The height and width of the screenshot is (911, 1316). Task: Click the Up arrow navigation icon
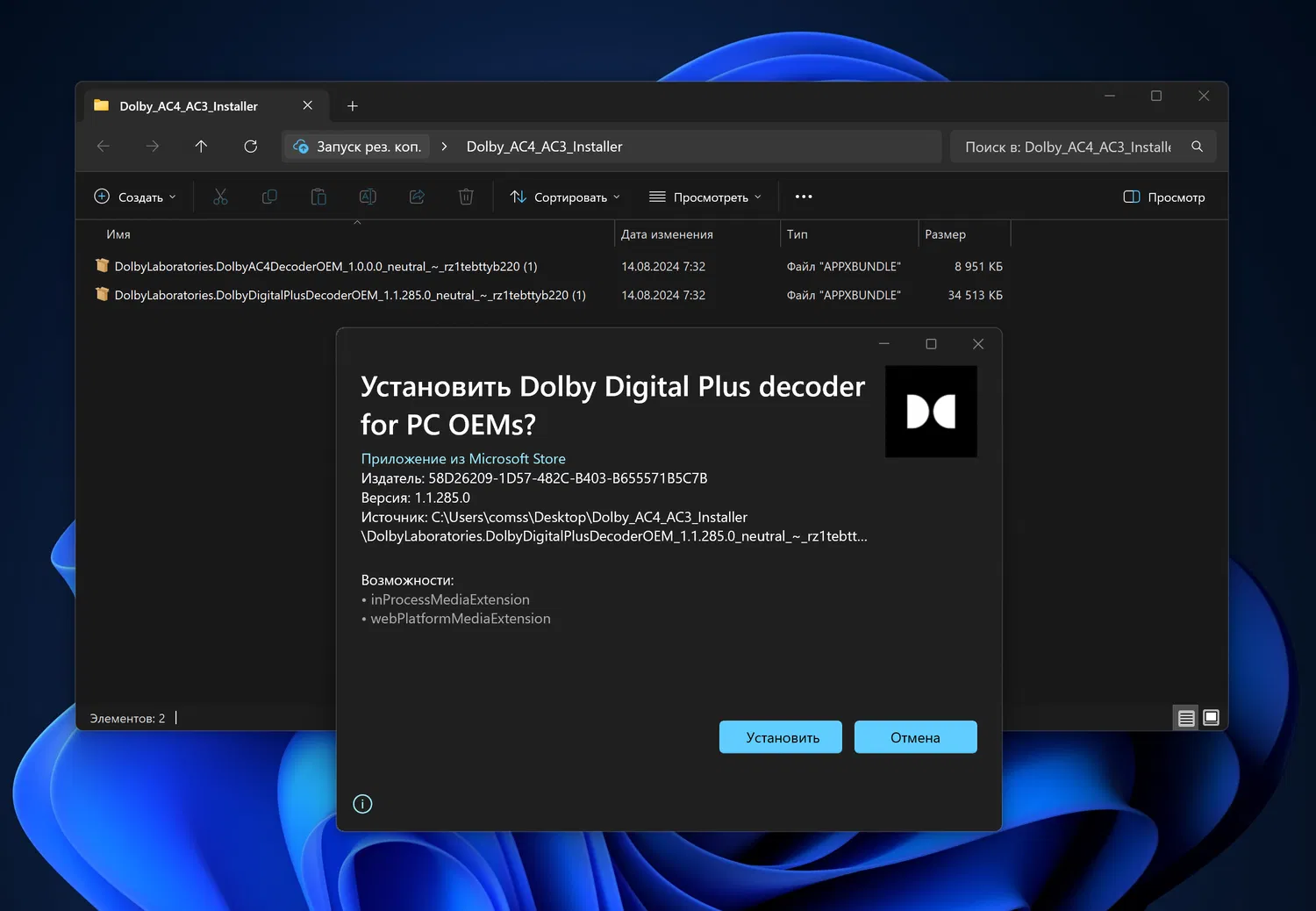pos(201,147)
